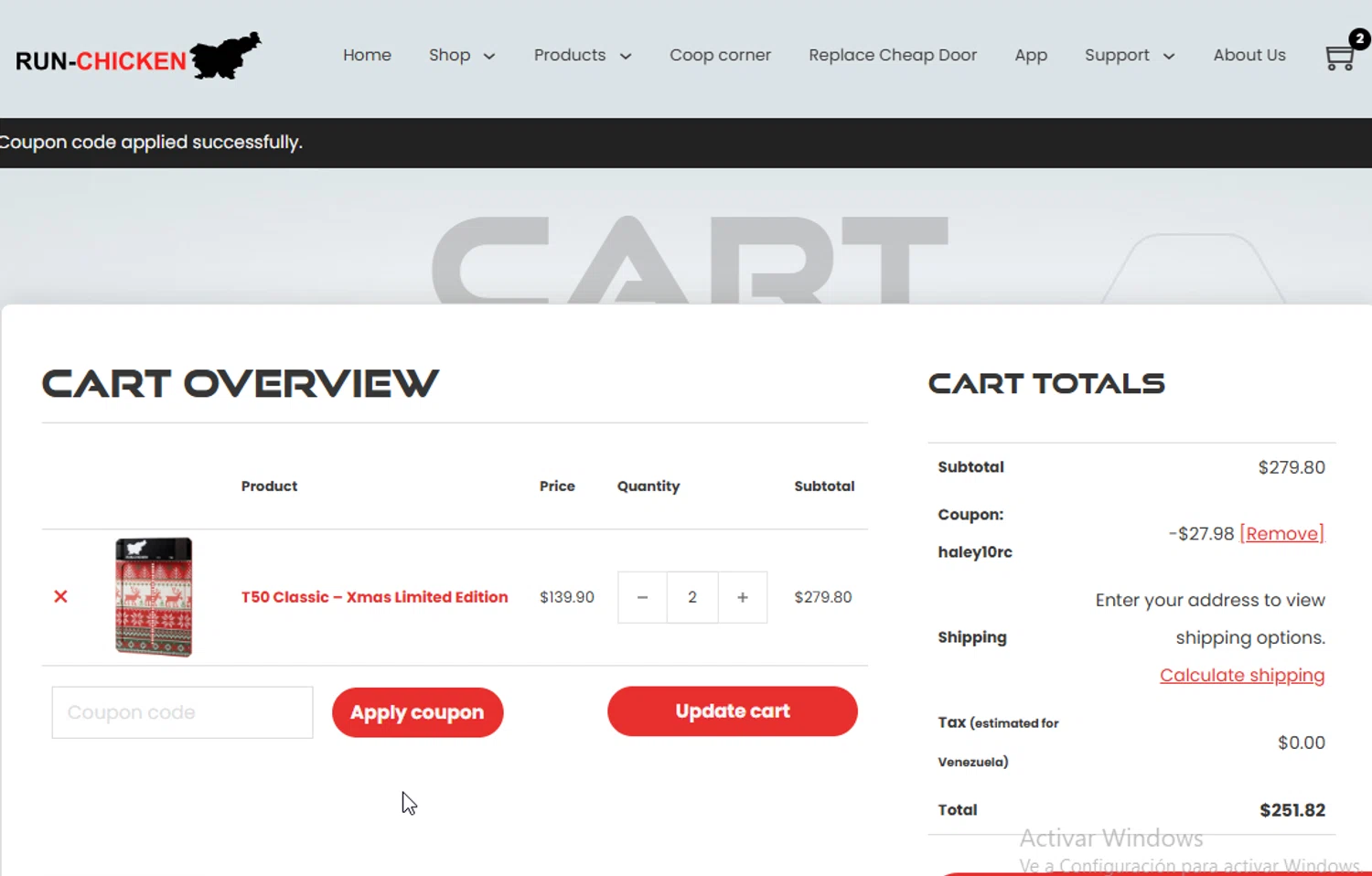Viewport: 1372px width, 876px height.
Task: Open the Replace Cheap Door page
Action: [x=893, y=55]
